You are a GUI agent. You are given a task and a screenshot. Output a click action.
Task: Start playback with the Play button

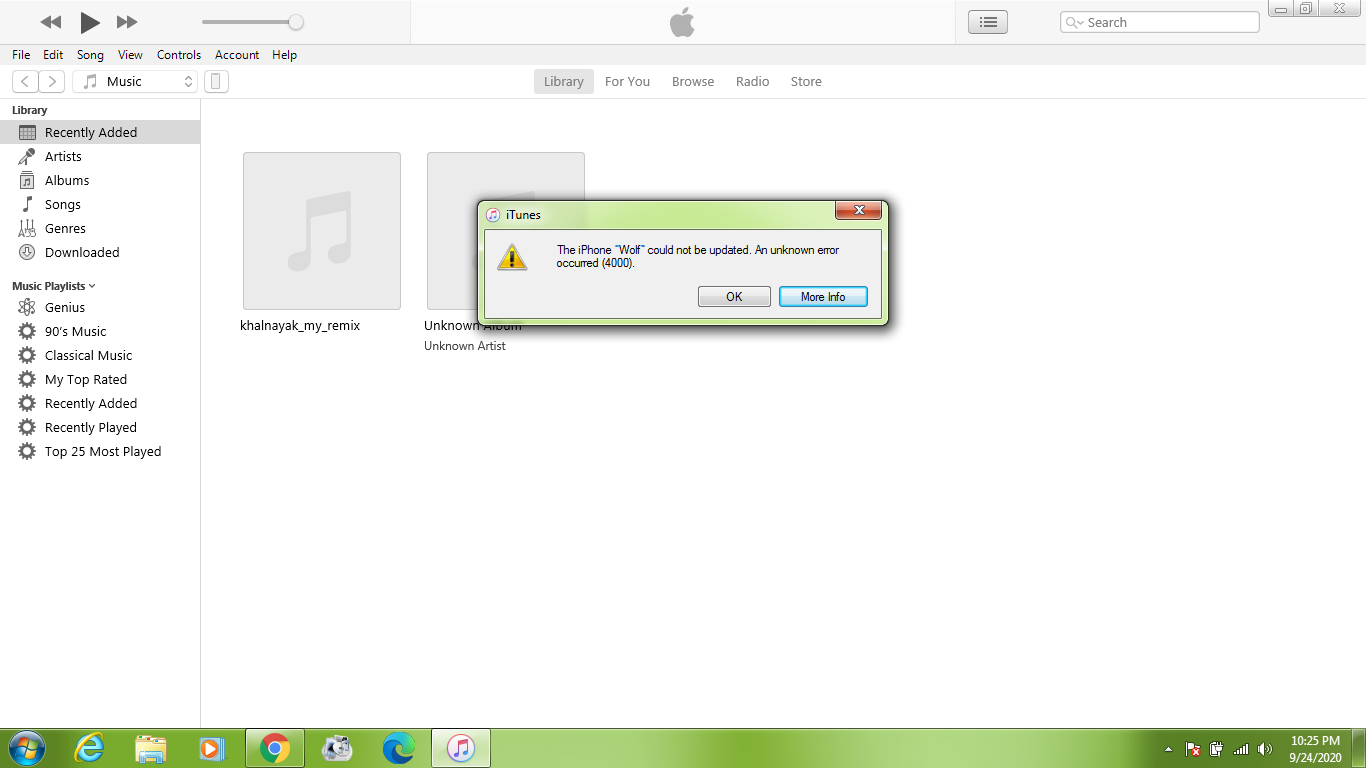pos(90,22)
